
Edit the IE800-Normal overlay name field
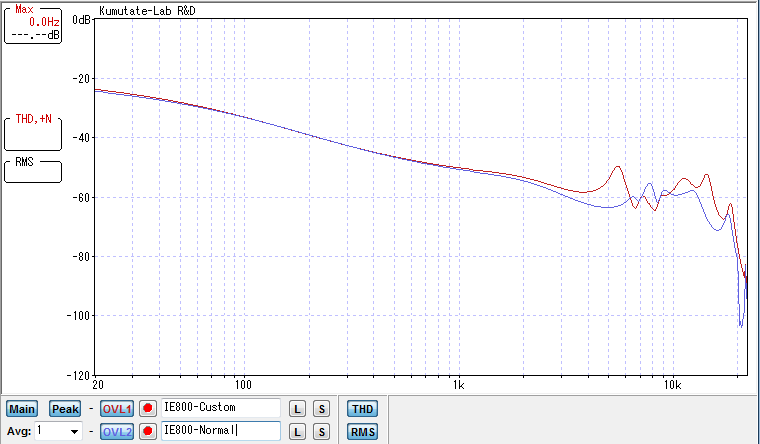coord(221,430)
